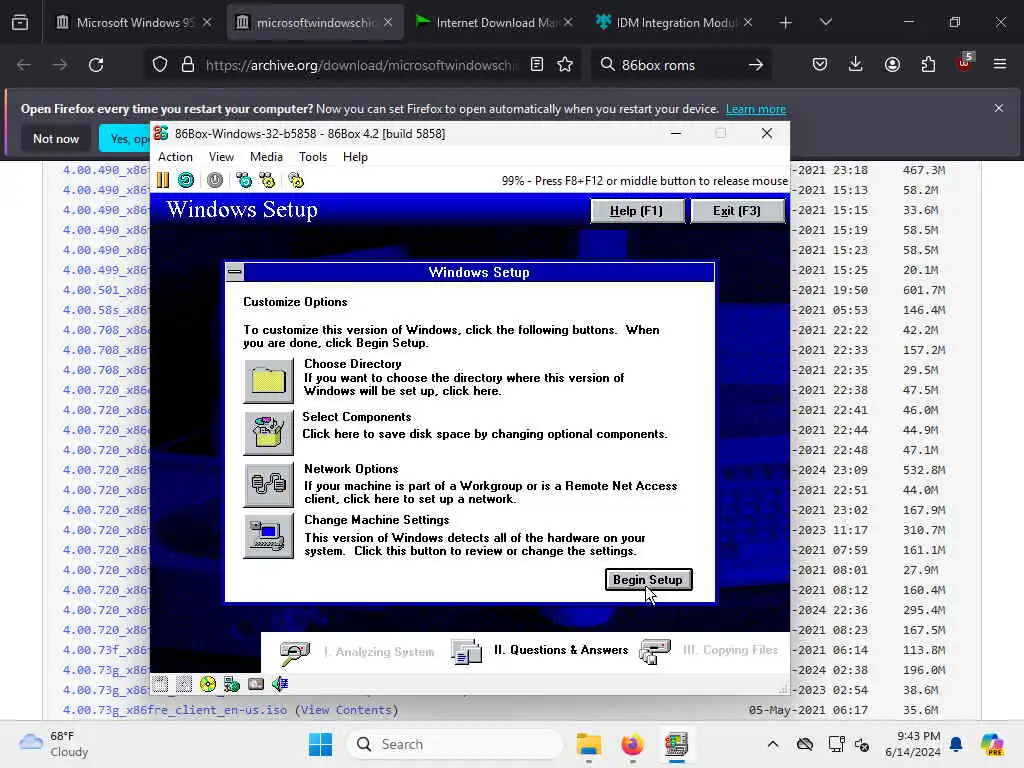Open File Explorer from taskbar

pyautogui.click(x=588, y=744)
